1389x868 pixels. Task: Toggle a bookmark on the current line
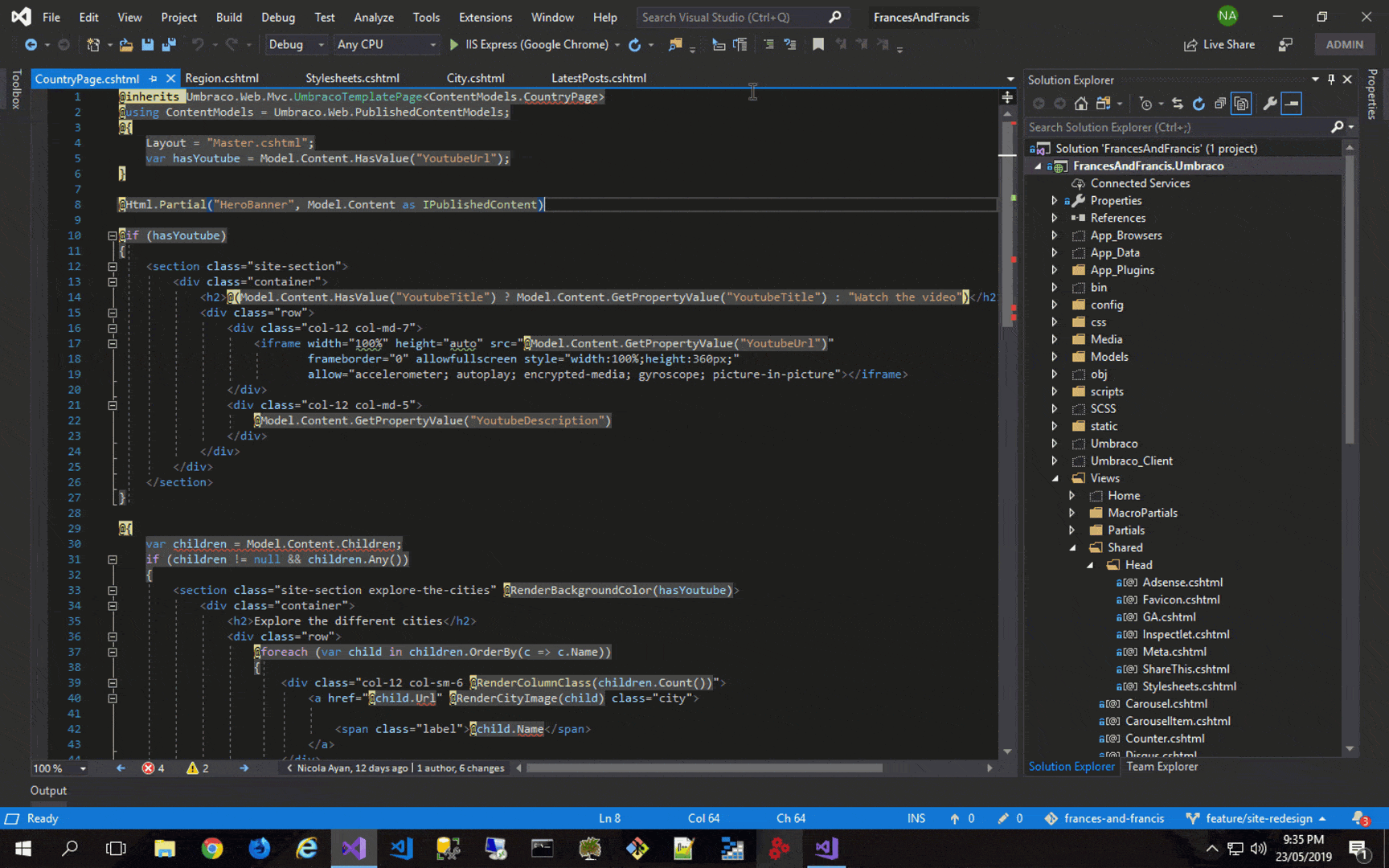(x=818, y=45)
